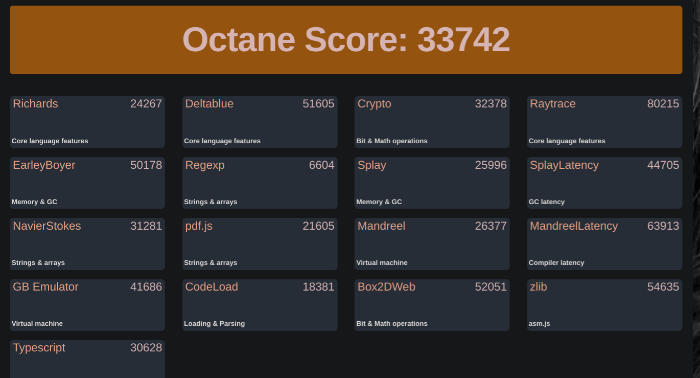
Task: Select the NavierStokes score 31281
Action: (x=146, y=226)
